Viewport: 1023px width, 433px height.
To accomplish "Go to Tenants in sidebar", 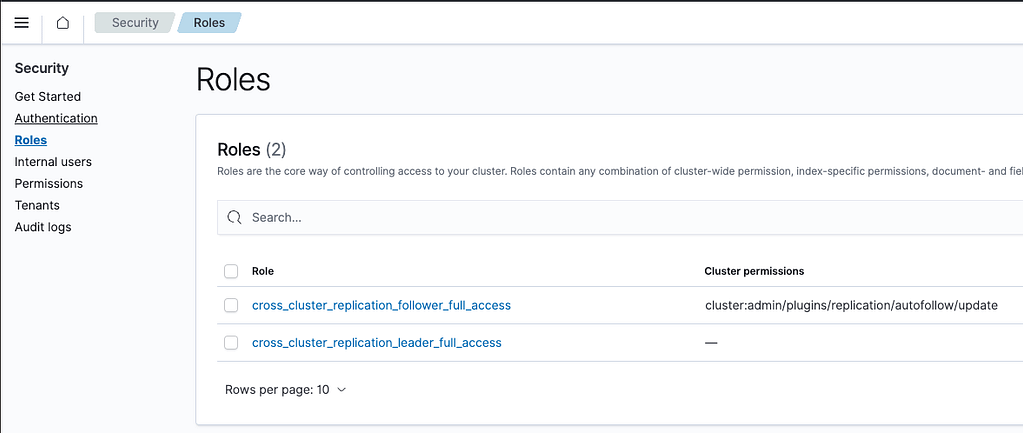I will pyautogui.click(x=37, y=205).
